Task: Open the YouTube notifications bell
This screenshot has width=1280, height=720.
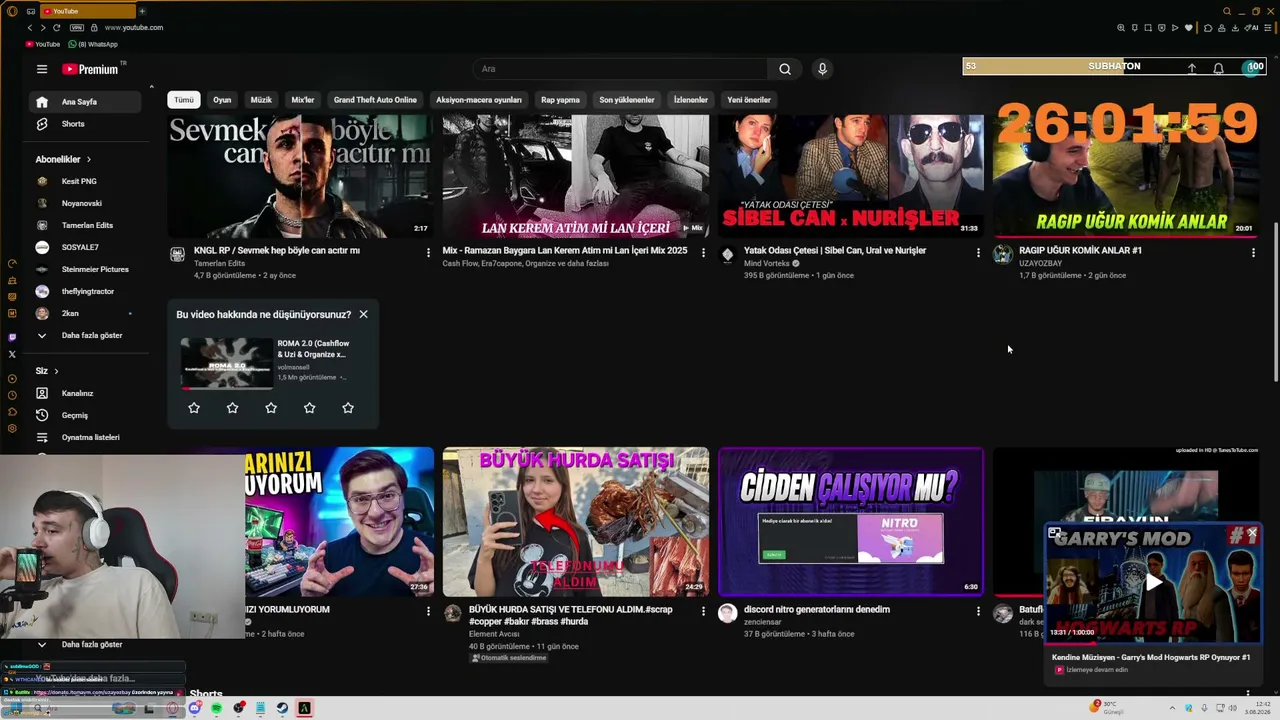Action: [x=1218, y=68]
